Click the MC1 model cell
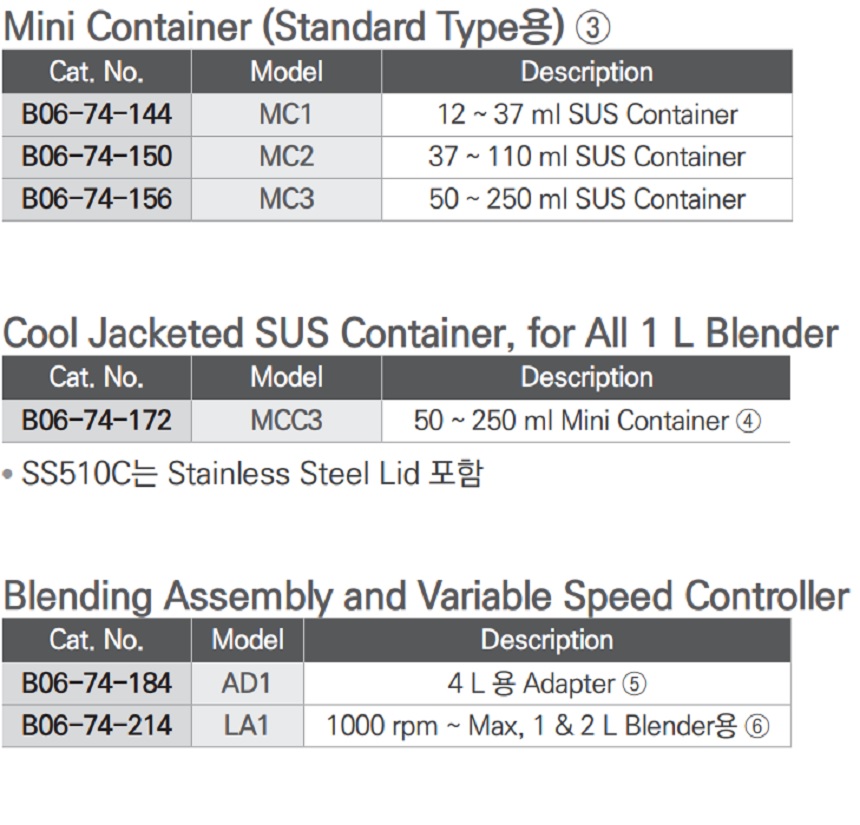Viewport: 860px width, 825px height. pyautogui.click(x=286, y=115)
